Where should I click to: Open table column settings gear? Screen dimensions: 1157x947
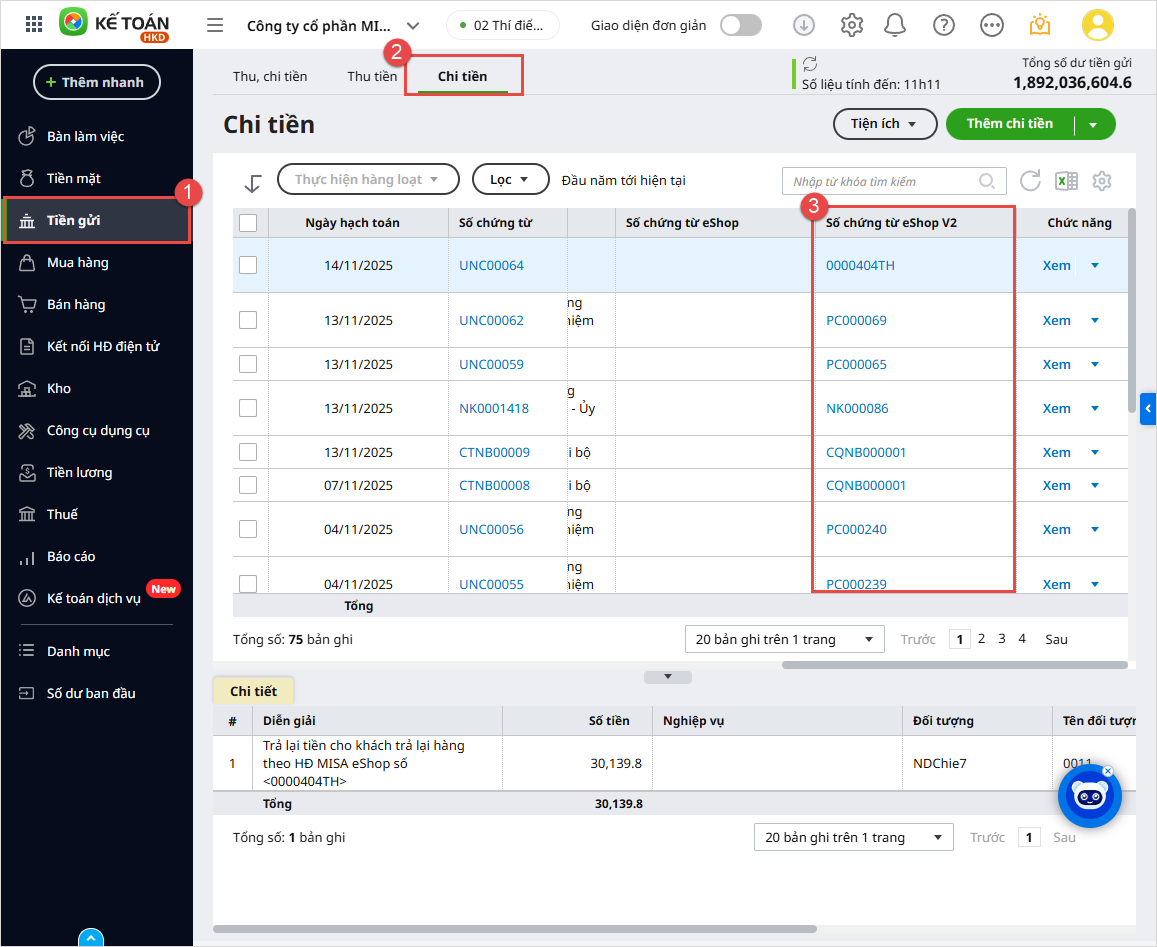pos(1102,181)
